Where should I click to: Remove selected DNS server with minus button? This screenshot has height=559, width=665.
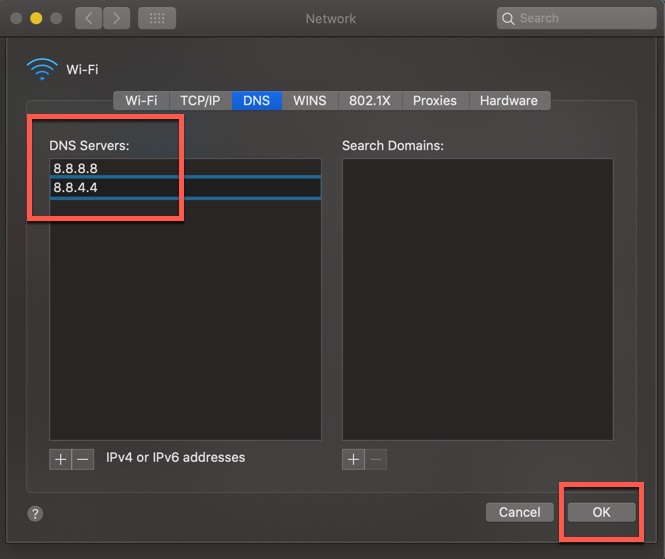[x=83, y=459]
